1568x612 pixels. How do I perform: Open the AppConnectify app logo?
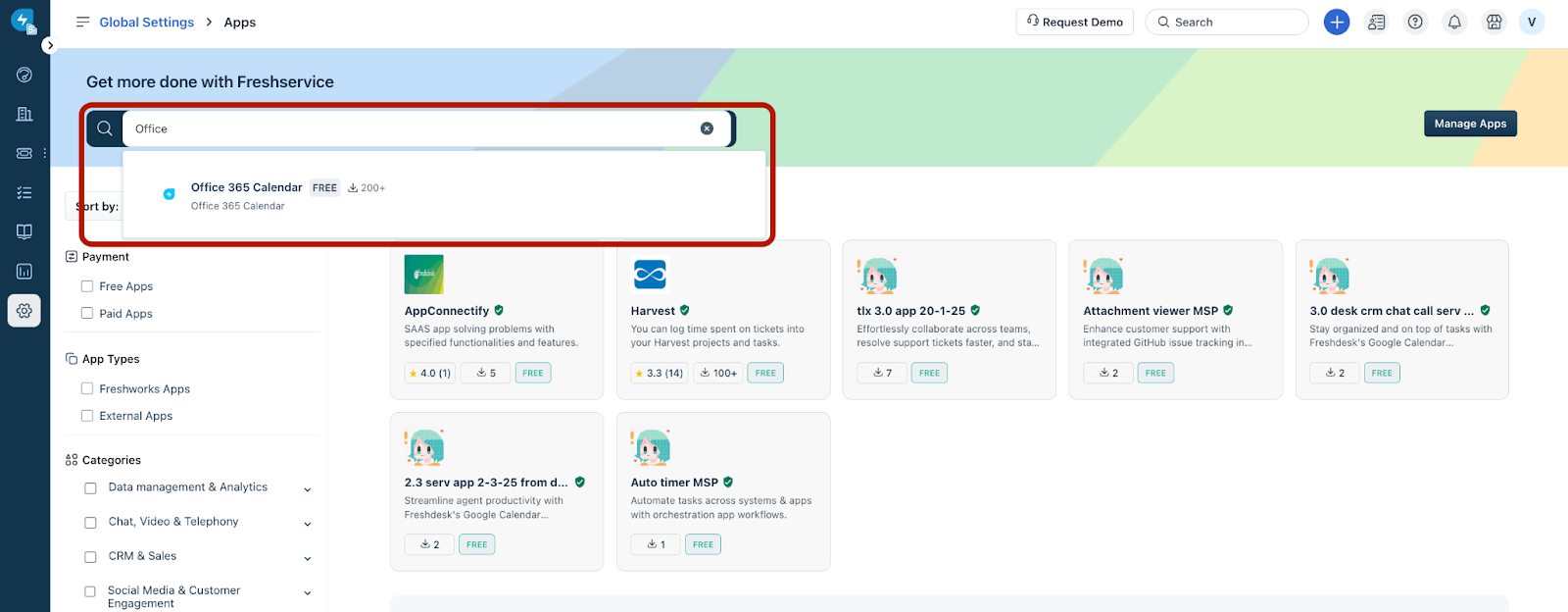coord(424,275)
